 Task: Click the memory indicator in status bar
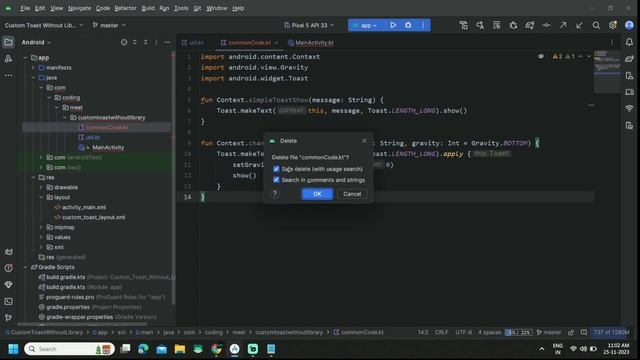point(611,332)
